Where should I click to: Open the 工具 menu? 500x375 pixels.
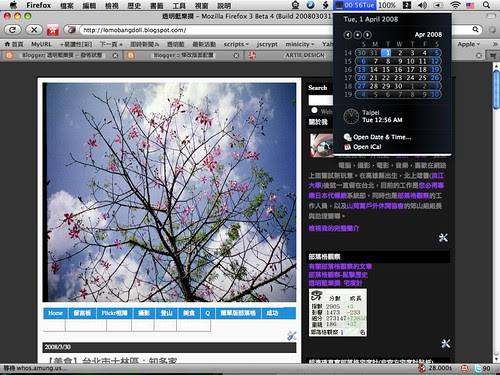pos(179,6)
